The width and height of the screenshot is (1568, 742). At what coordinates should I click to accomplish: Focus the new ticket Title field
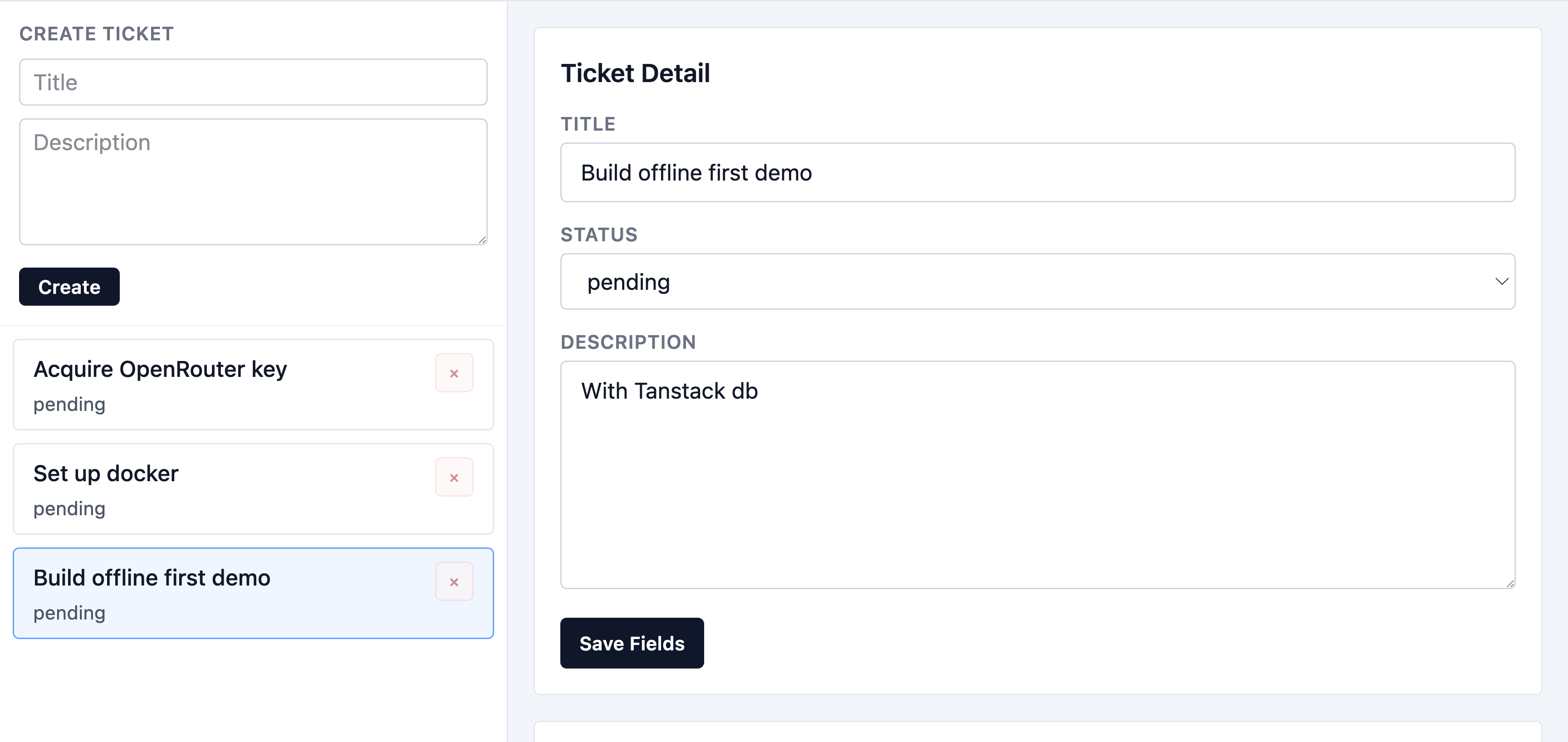[x=253, y=82]
